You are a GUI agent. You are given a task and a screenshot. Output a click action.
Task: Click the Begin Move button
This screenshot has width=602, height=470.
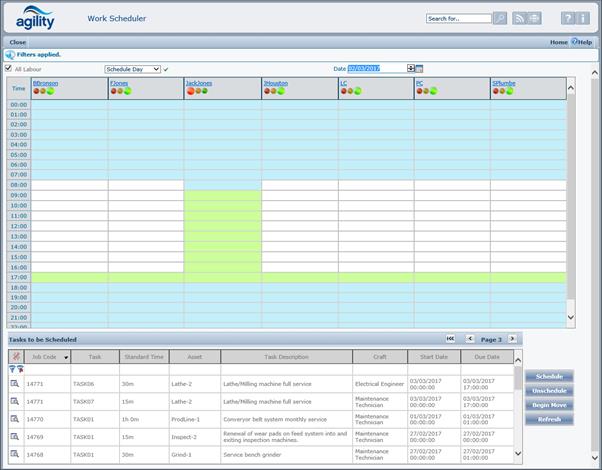[x=549, y=405]
